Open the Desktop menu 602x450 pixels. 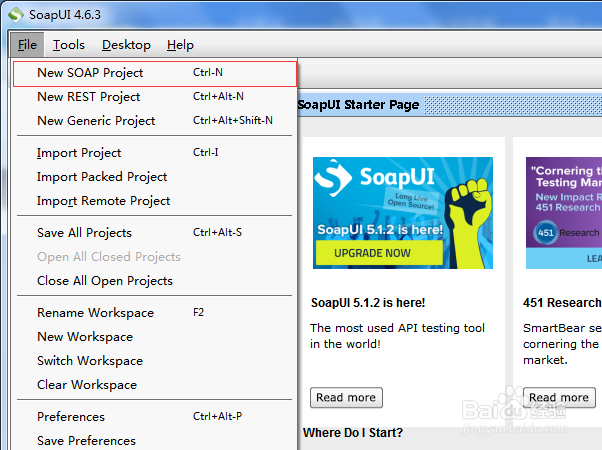(126, 45)
